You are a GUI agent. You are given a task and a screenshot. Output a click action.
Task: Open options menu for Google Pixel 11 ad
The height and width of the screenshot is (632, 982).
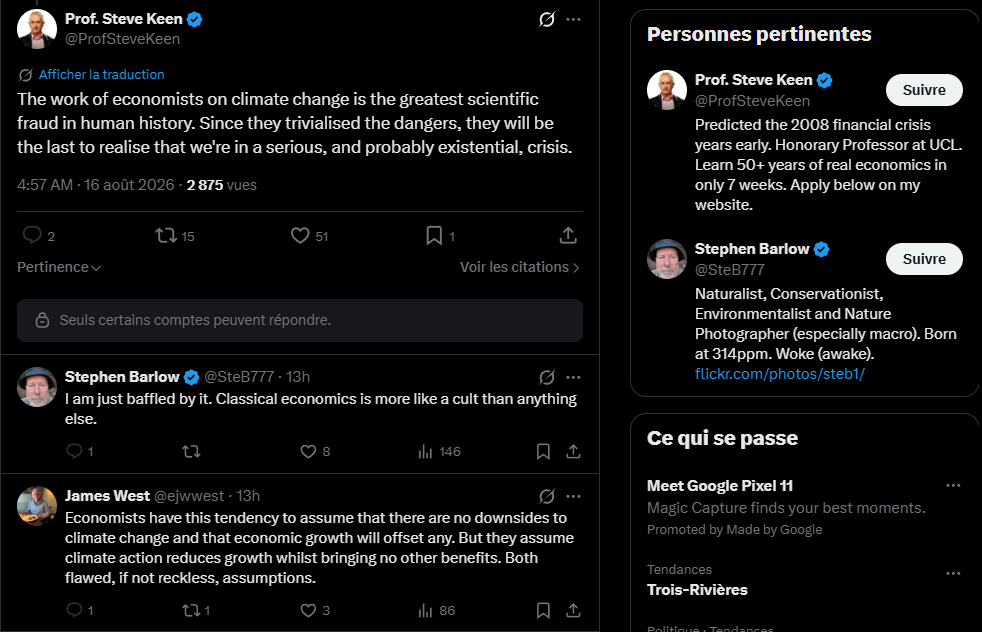(x=953, y=485)
